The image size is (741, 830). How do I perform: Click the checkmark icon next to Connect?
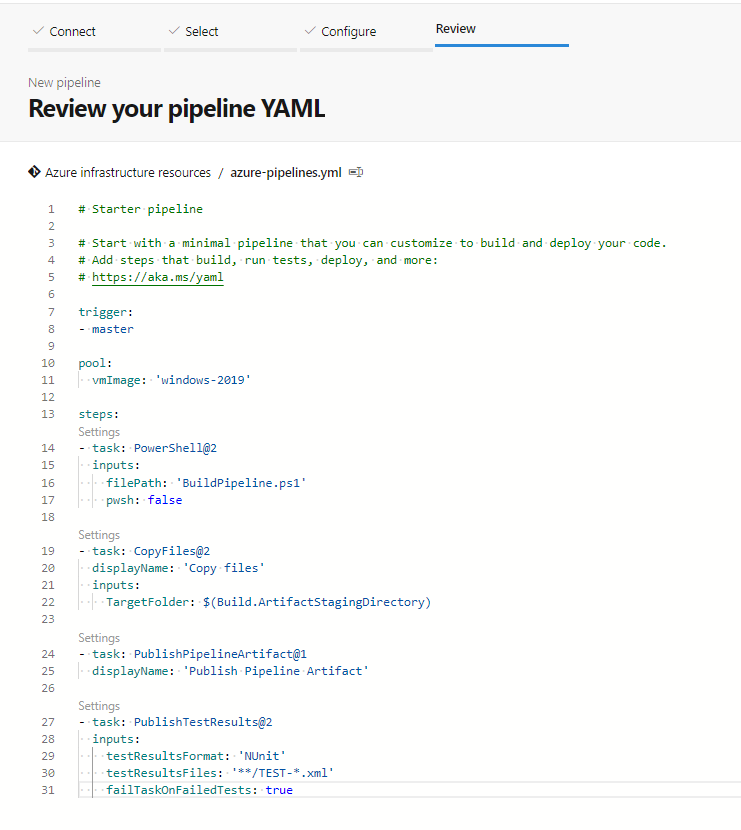(x=38, y=31)
